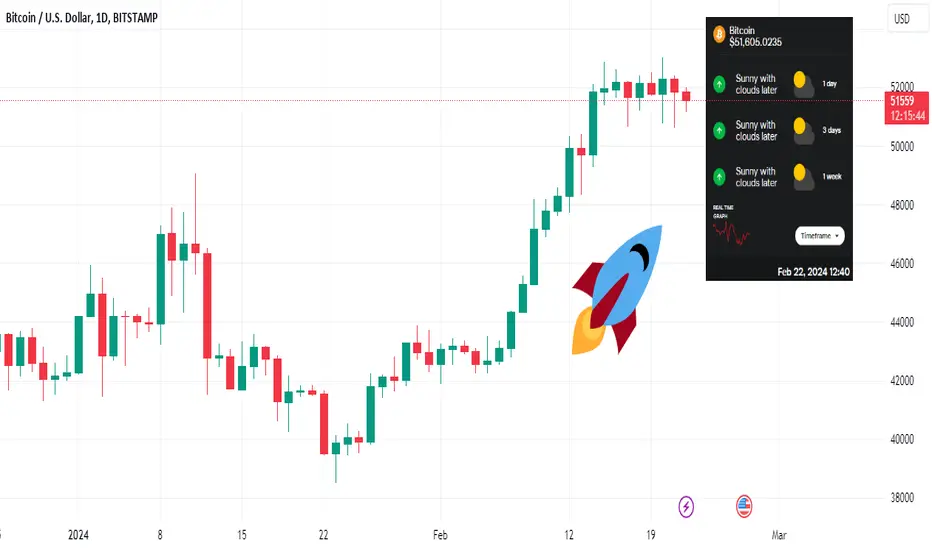Click the orange Bitcoin logo icon
Screen dimensions: 932x550
click(x=719, y=34)
